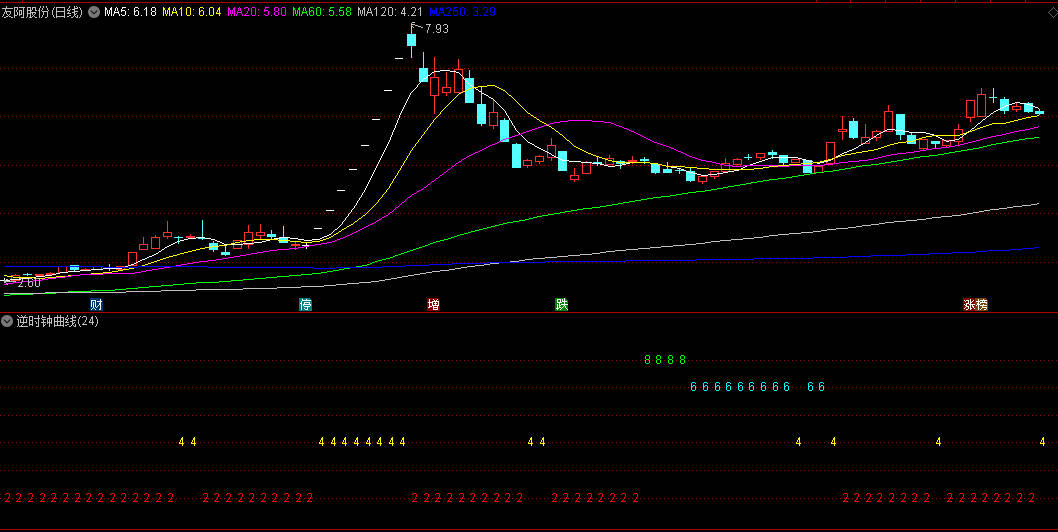The image size is (1058, 532).
Task: Click the 财 financial event marker
Action: (x=96, y=304)
